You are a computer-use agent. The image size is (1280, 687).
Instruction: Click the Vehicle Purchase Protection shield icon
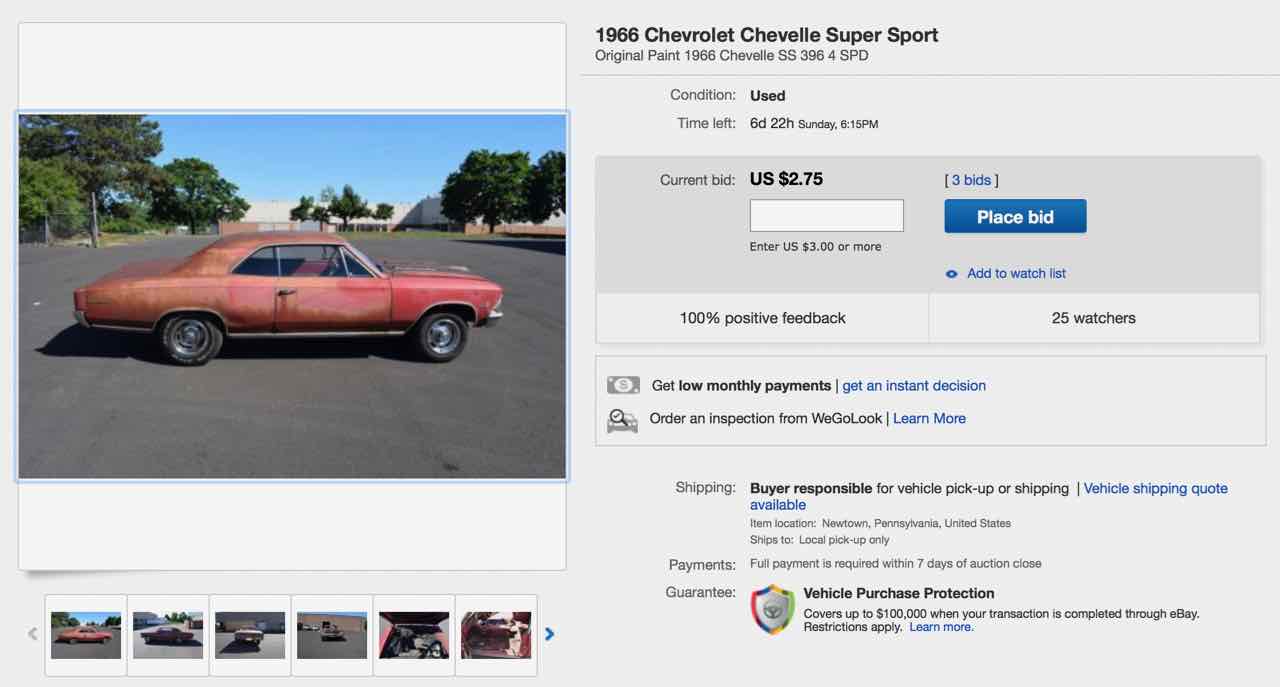click(x=773, y=610)
